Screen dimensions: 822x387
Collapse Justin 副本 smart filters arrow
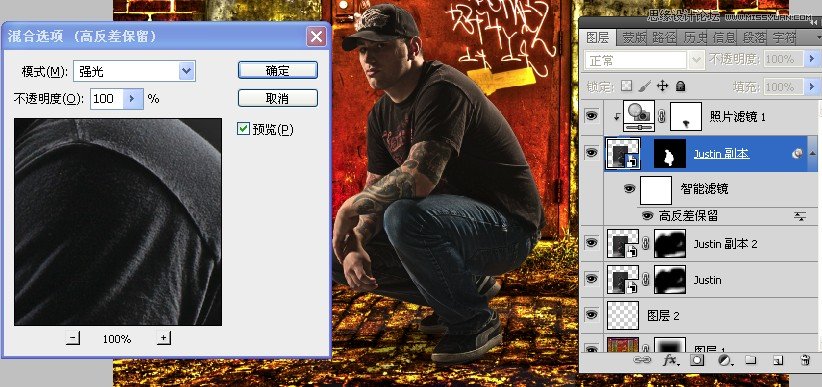pos(813,153)
